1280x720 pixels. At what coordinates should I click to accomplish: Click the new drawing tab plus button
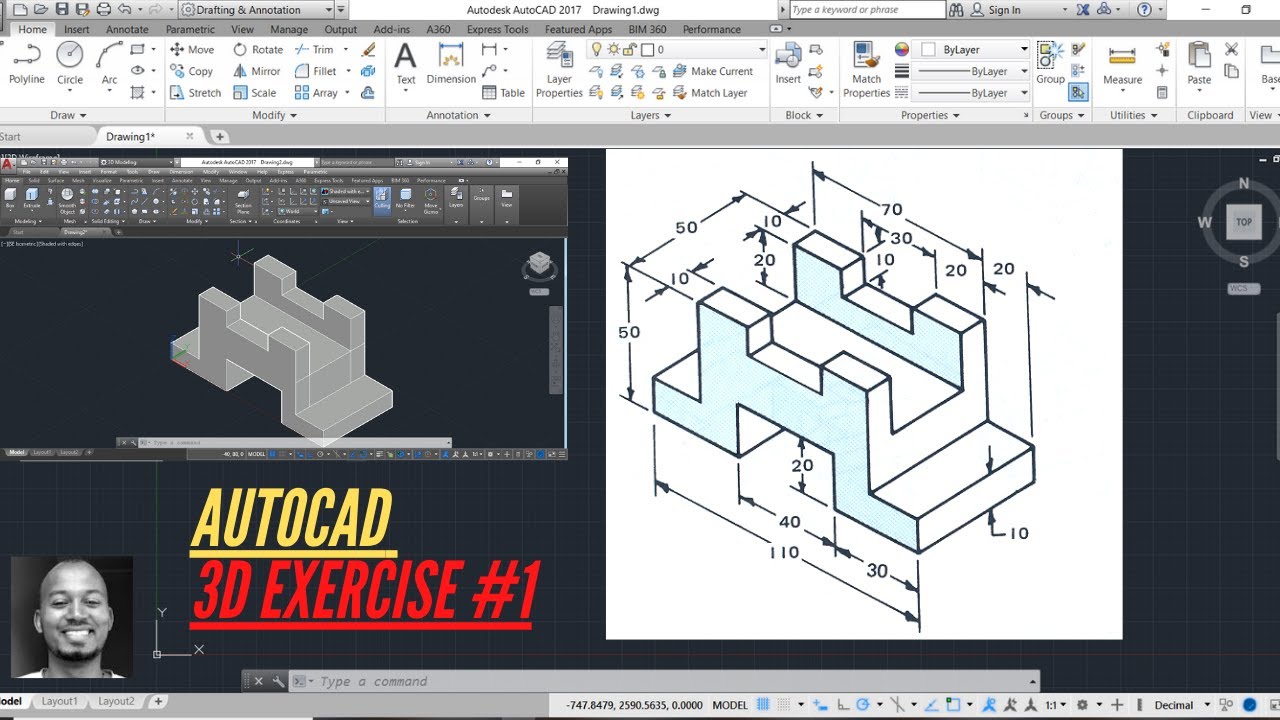[x=220, y=137]
